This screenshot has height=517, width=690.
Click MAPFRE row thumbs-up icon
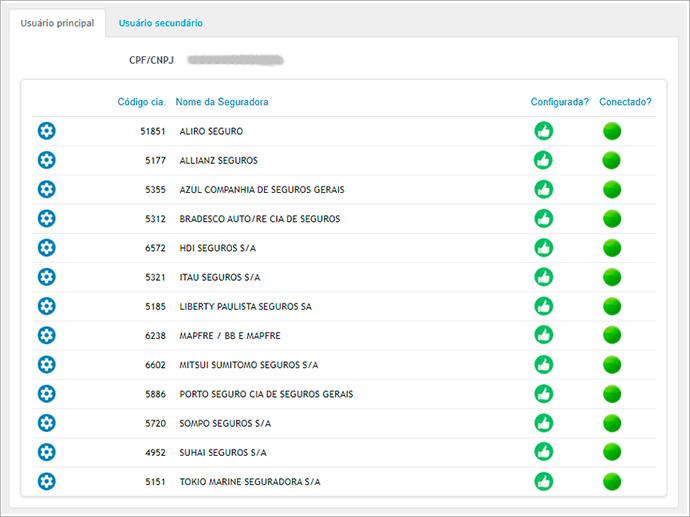pos(544,335)
